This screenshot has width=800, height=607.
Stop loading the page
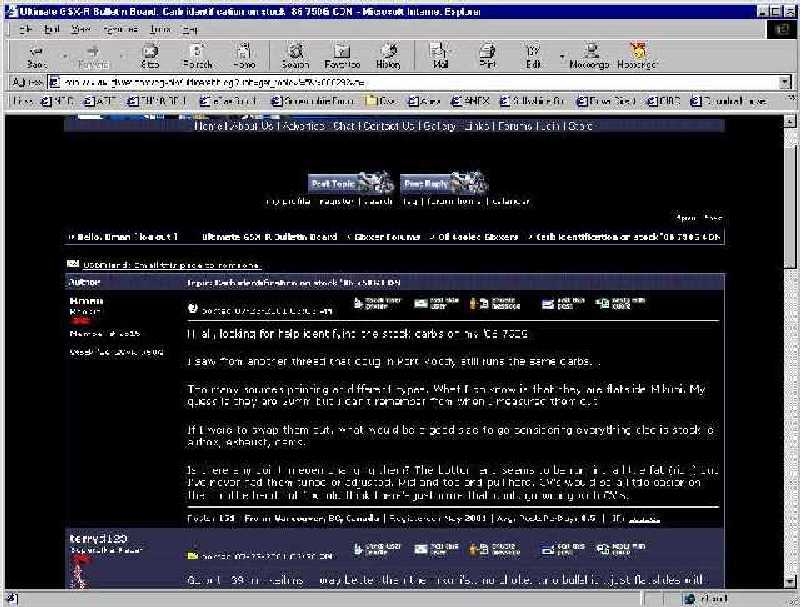click(150, 56)
